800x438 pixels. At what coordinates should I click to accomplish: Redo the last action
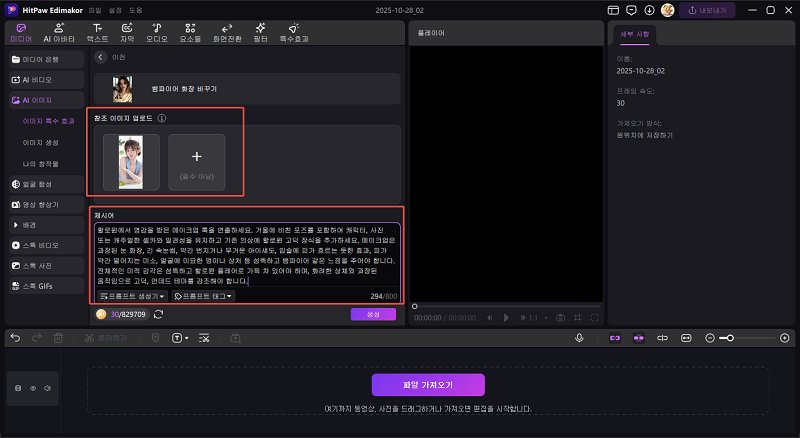click(37, 338)
